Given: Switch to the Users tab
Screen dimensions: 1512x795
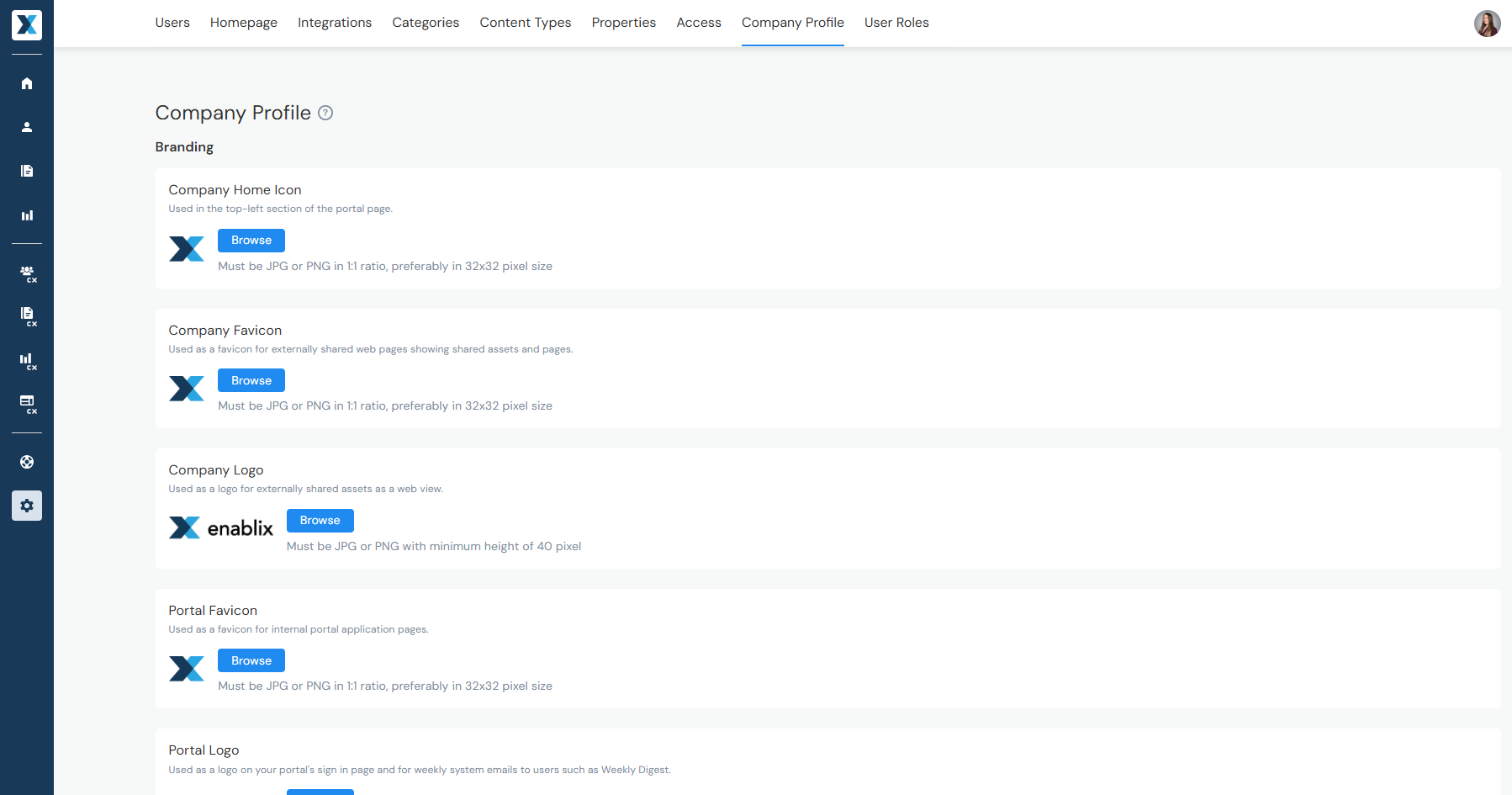Looking at the screenshot, I should coord(172,23).
